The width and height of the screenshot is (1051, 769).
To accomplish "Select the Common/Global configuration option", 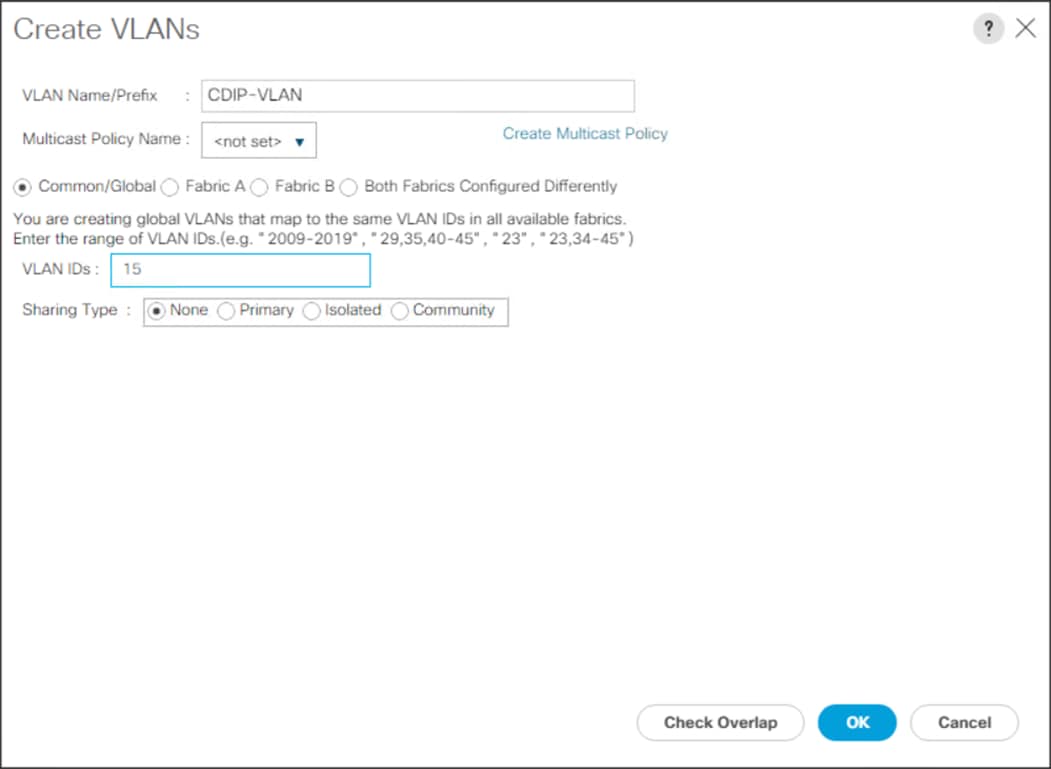I will pyautogui.click(x=23, y=187).
